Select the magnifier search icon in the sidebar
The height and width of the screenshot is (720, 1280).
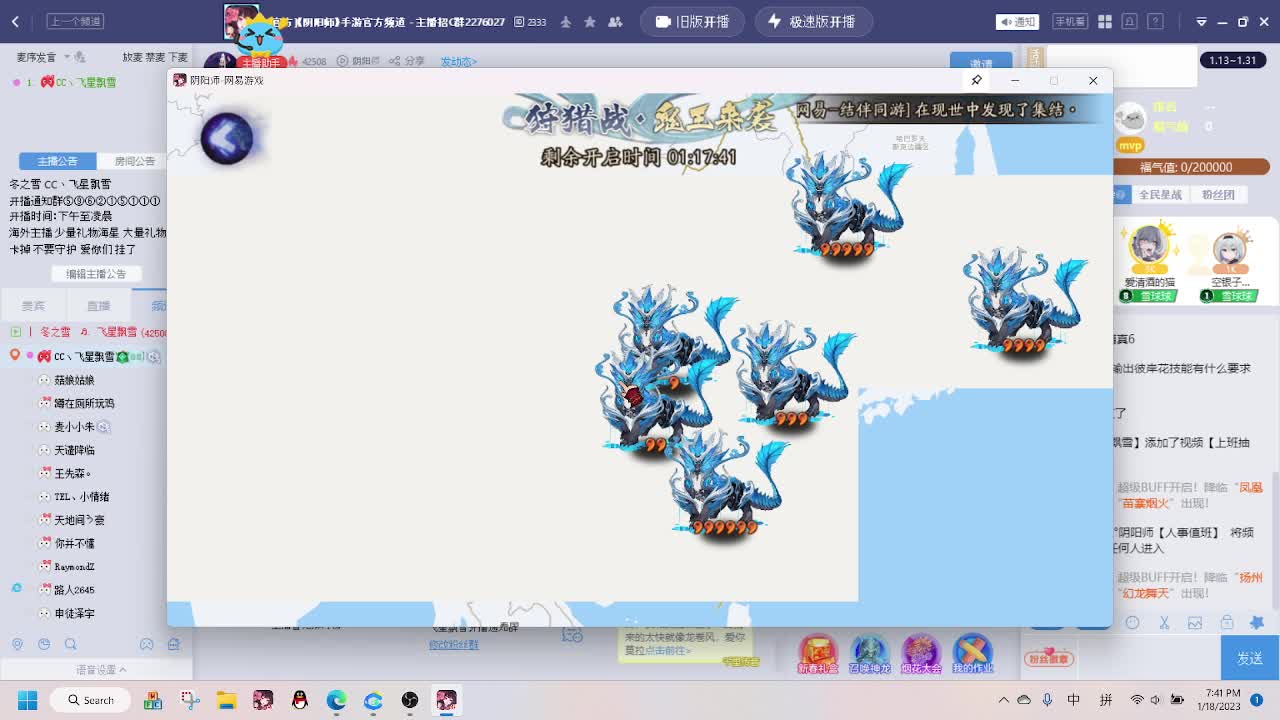coord(70,644)
